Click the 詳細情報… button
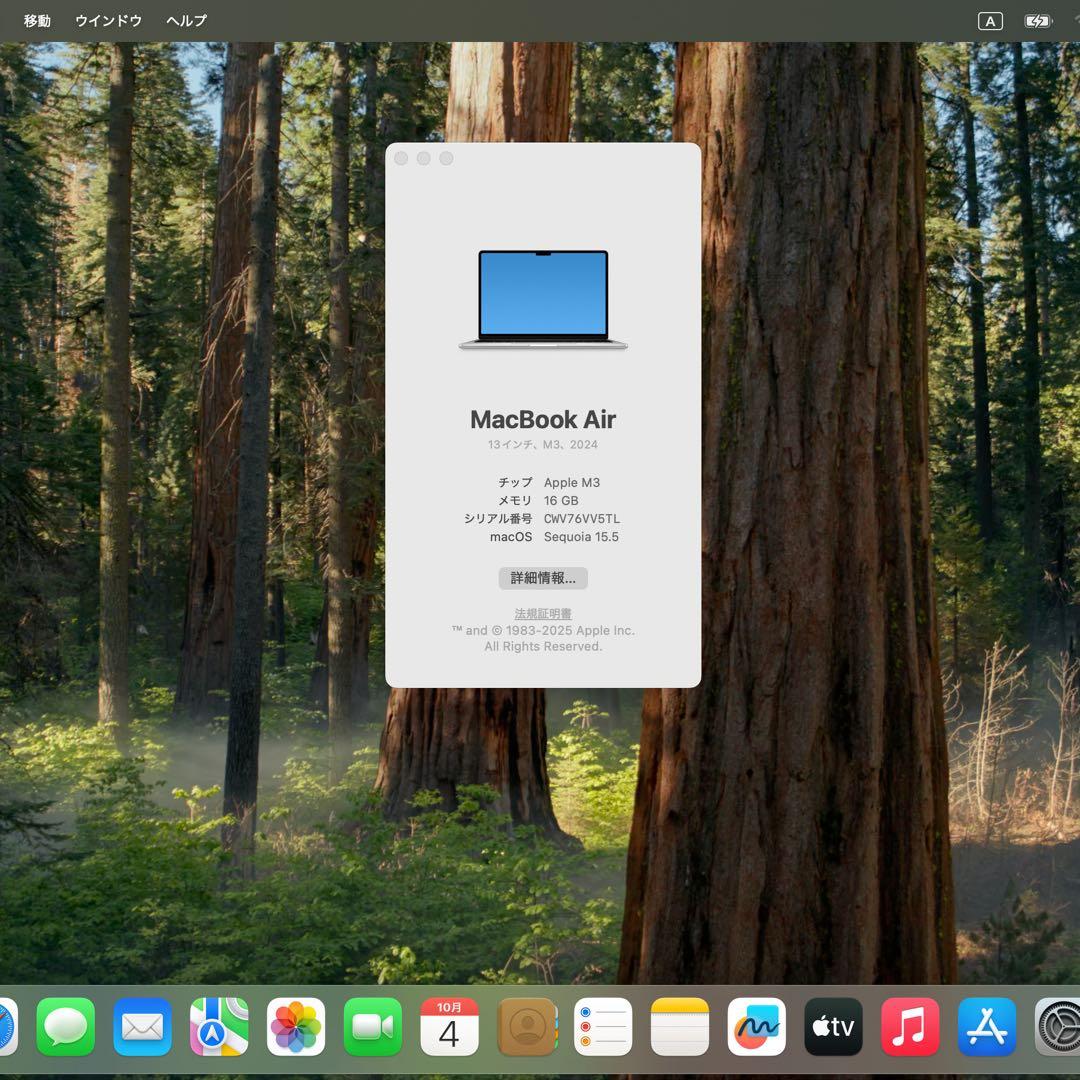The height and width of the screenshot is (1080, 1080). 542,578
